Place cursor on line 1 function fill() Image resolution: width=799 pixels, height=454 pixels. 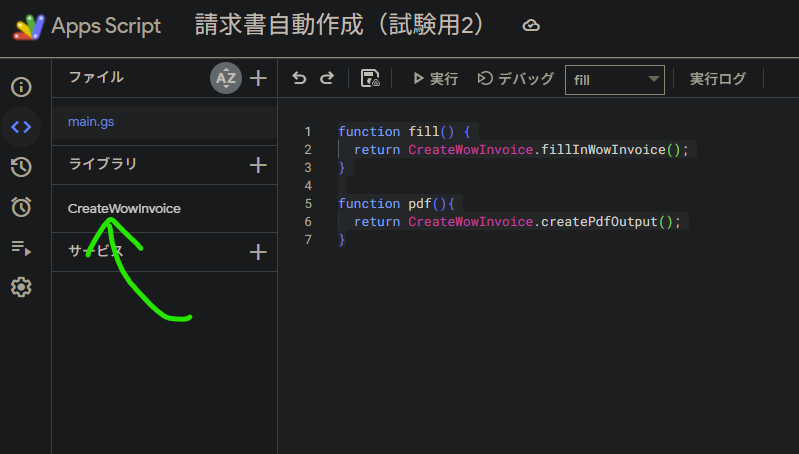404,131
